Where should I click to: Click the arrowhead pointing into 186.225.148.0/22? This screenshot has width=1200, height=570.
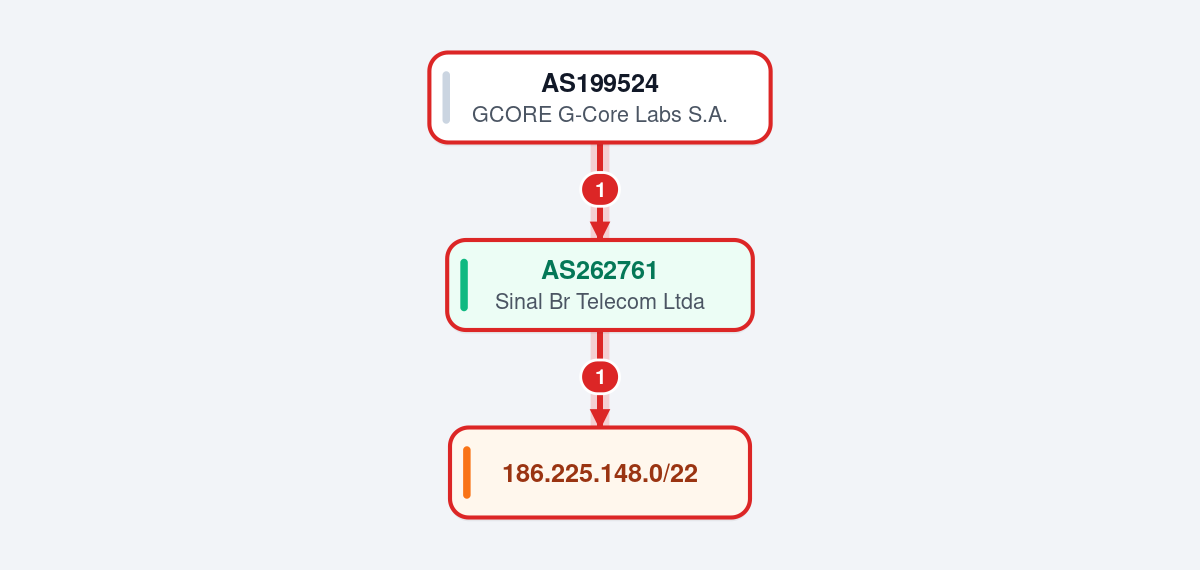(x=600, y=419)
